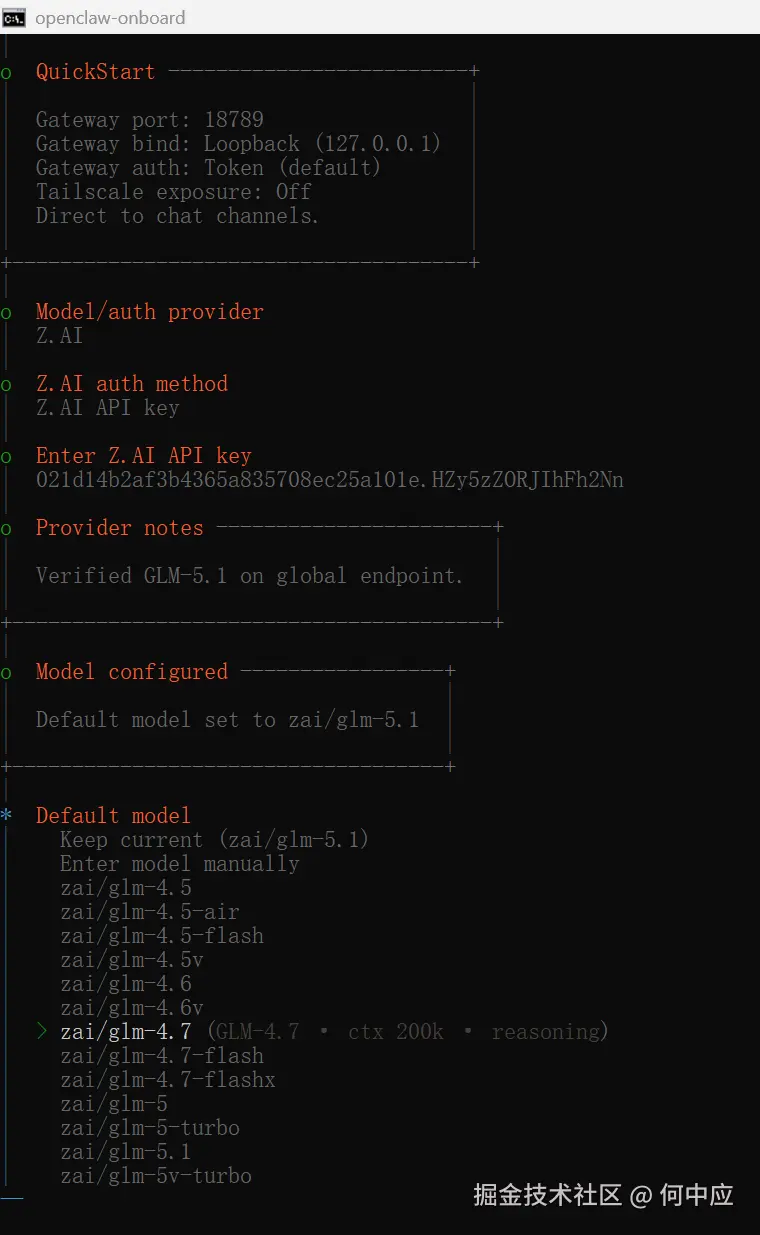Choose Enter model manually option
This screenshot has width=760, height=1235.
179,864
